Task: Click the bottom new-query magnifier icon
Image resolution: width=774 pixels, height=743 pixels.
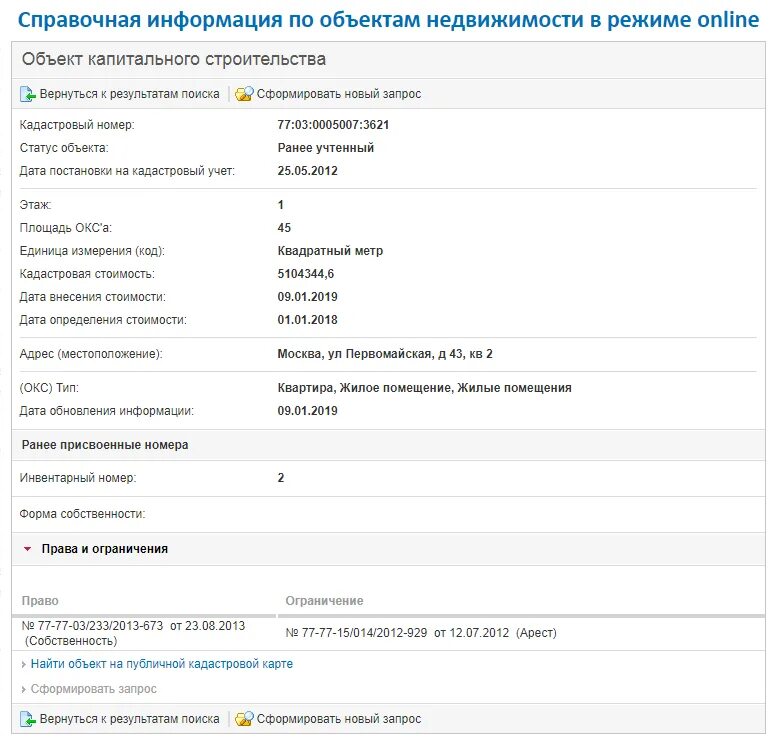Action: point(244,719)
